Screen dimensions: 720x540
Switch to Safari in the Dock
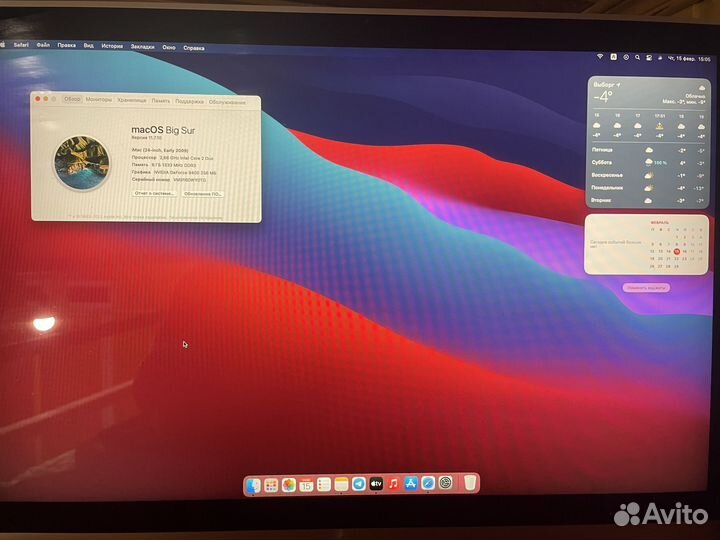coord(428,483)
